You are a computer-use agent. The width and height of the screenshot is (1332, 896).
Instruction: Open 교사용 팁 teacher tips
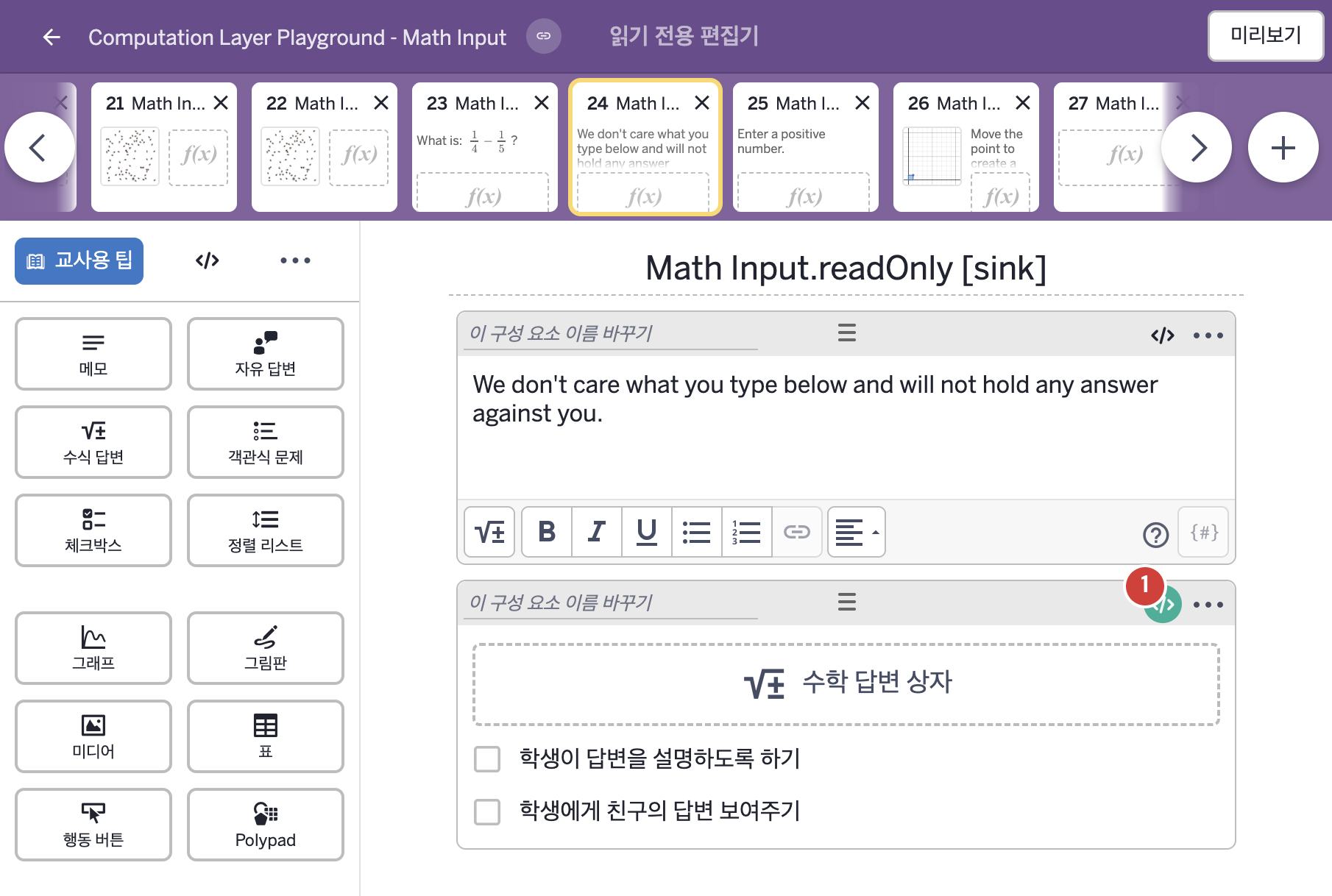(79, 260)
